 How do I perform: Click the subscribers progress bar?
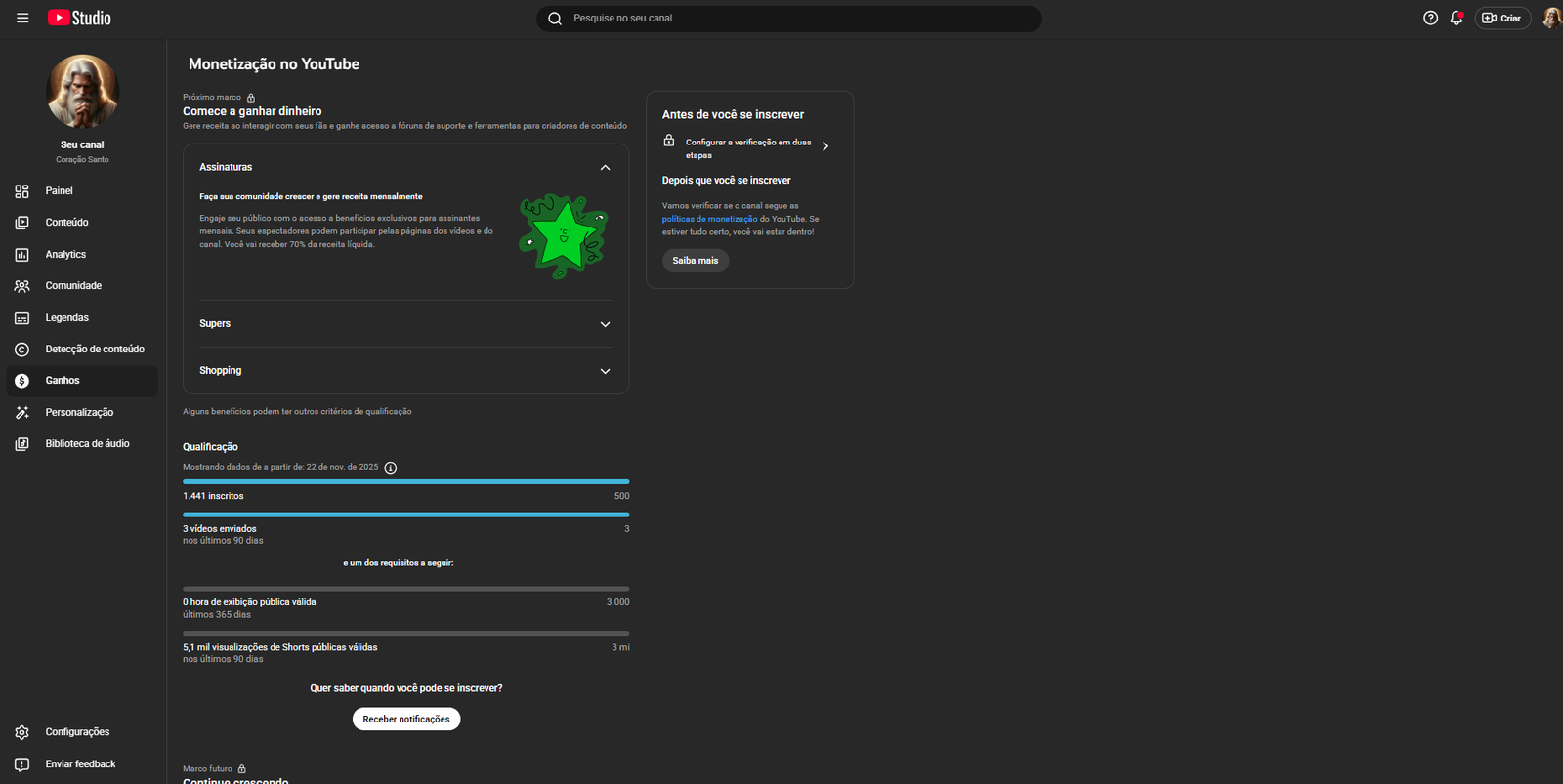click(x=405, y=481)
